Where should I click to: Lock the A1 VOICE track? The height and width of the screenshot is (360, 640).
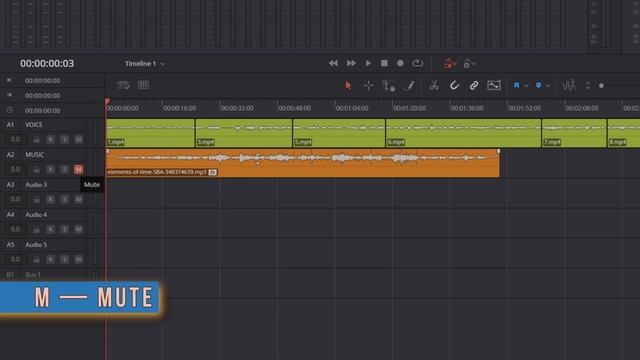pyautogui.click(x=36, y=140)
